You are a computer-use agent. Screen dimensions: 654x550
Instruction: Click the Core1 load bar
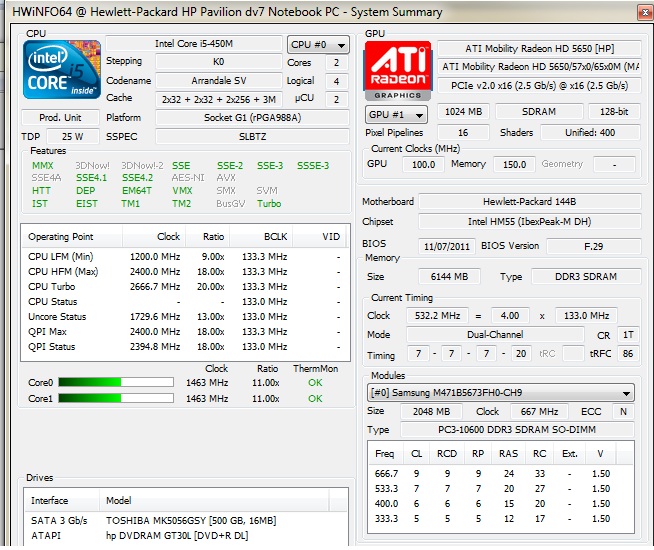click(116, 398)
